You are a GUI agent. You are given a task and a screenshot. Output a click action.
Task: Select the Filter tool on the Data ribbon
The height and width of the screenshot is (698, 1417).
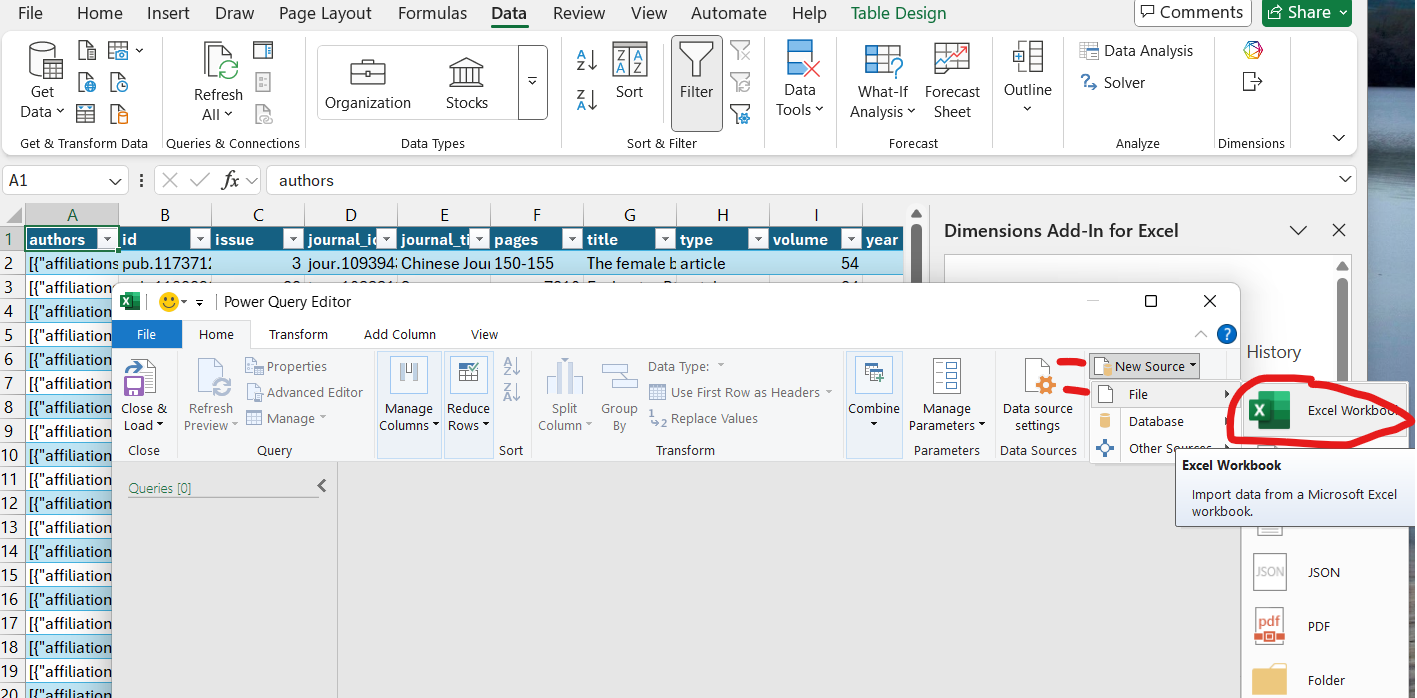(x=695, y=82)
